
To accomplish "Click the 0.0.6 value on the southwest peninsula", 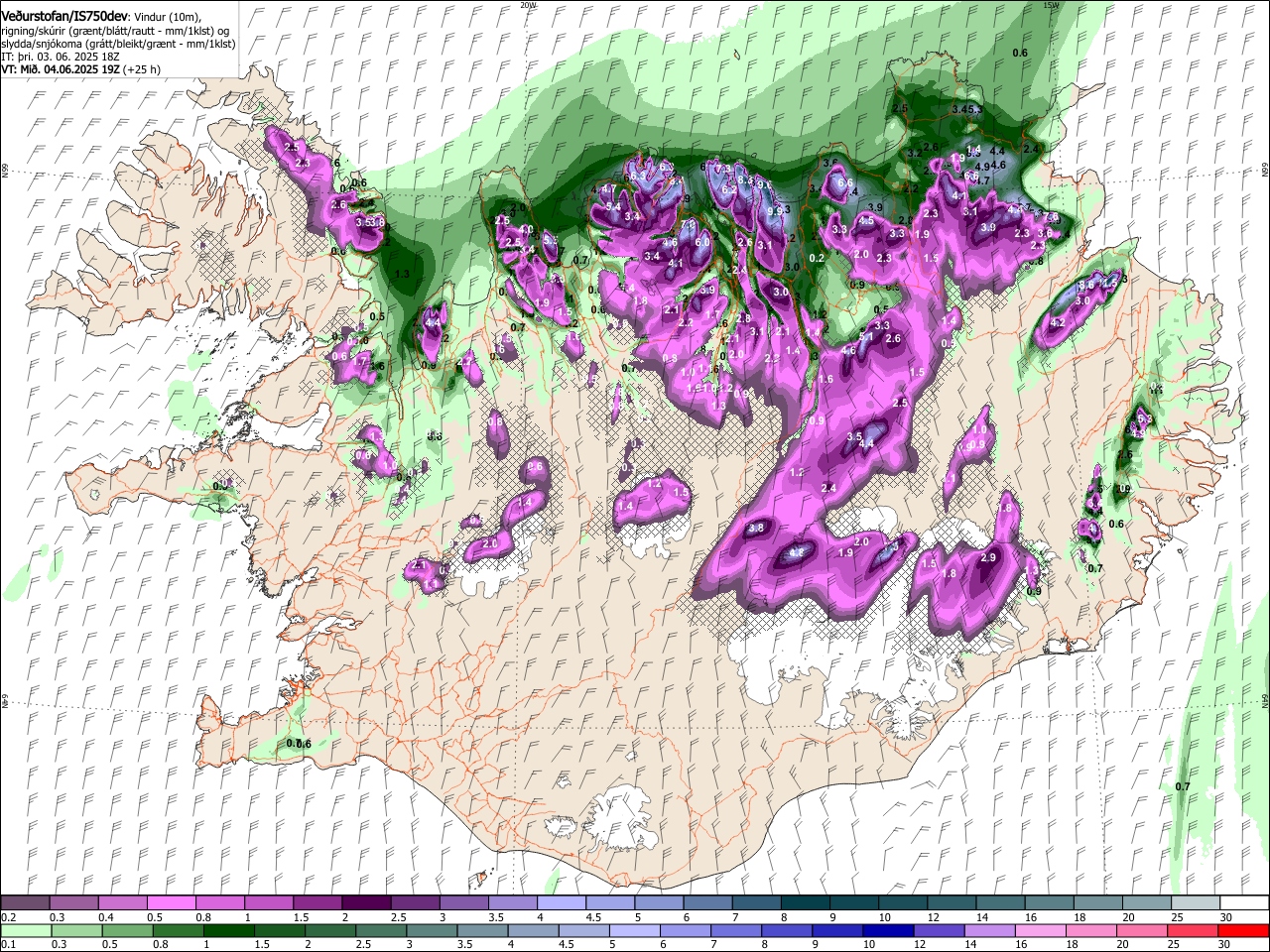I will point(299,744).
